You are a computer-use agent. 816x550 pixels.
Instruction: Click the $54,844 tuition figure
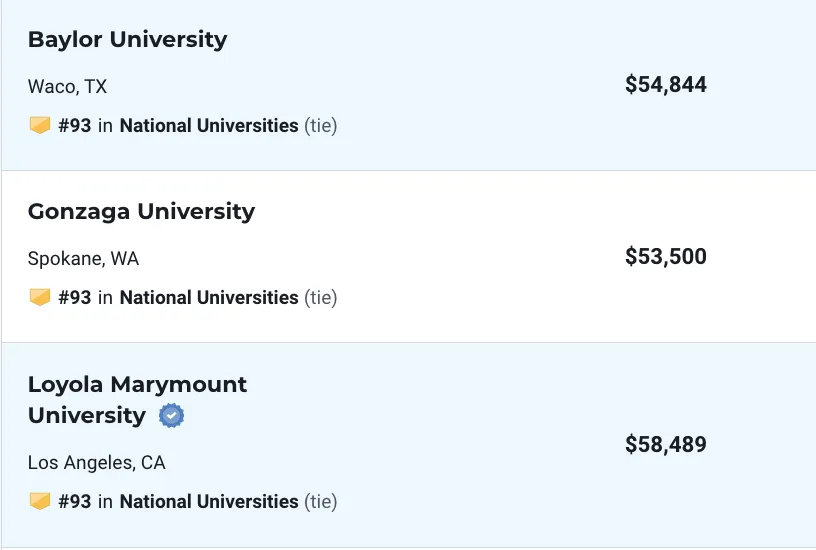666,84
